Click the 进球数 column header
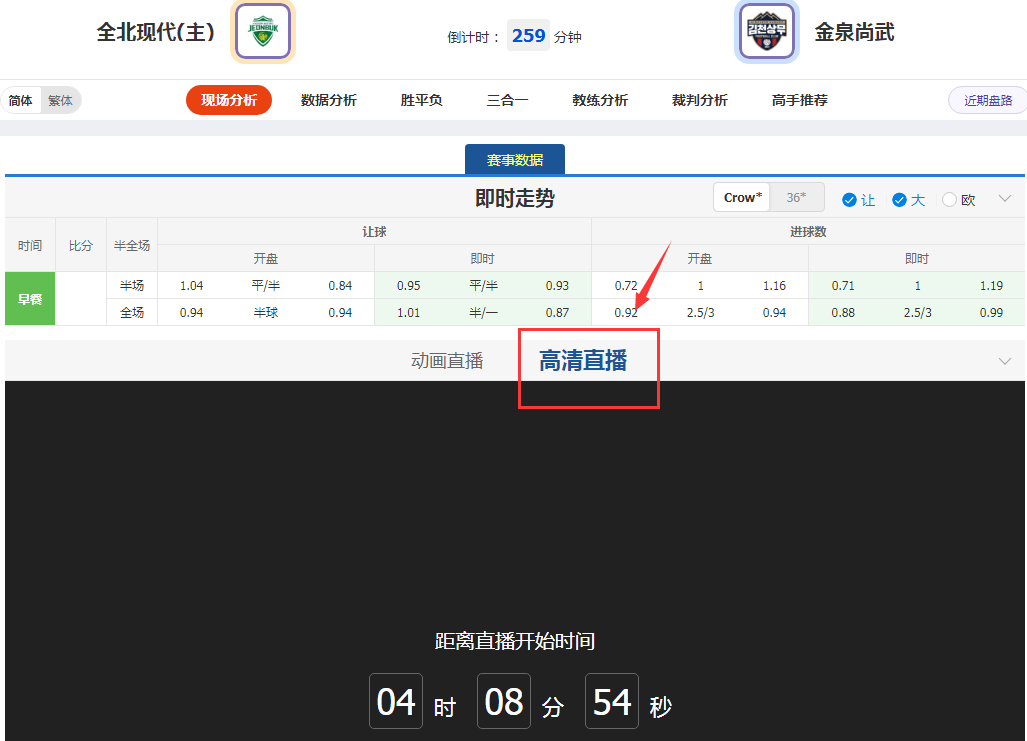Screen dimensions: 1027x741 tap(808, 232)
